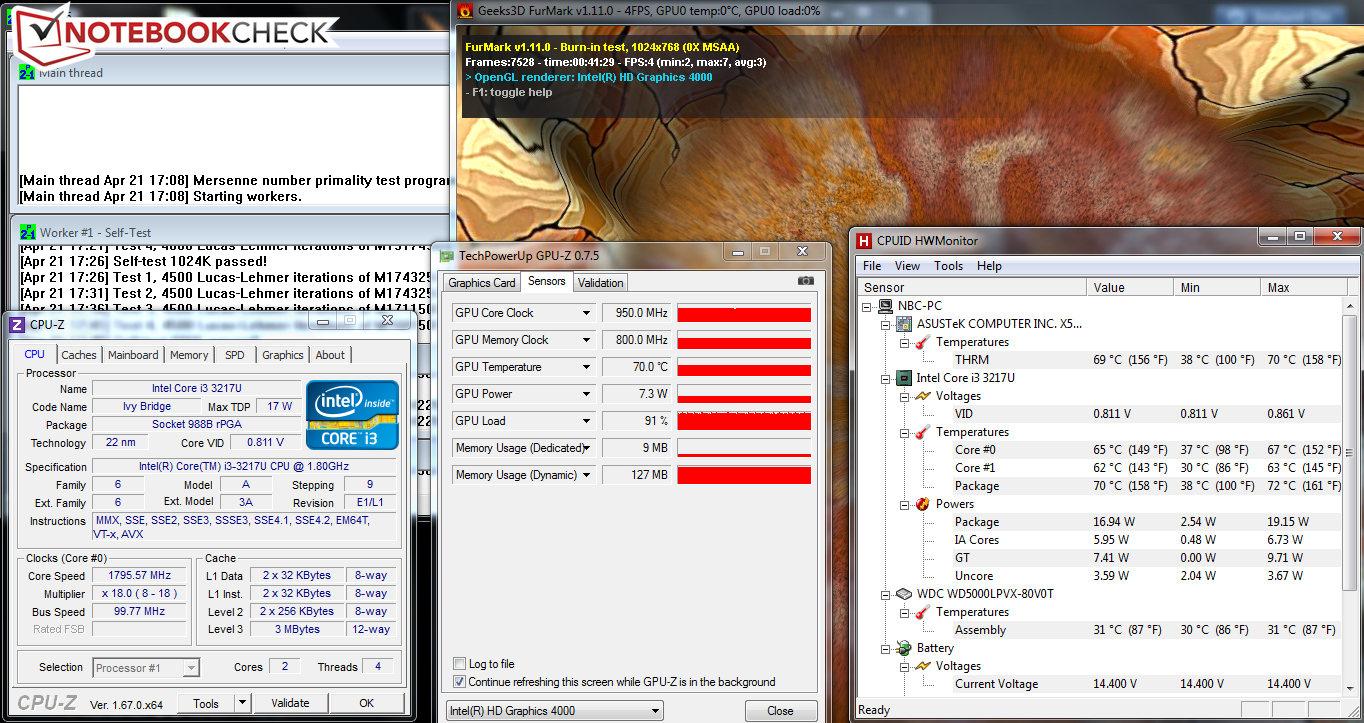Click the CPU Temperatures thermometer icon
Viewport: 1364px width, 723px height.
(922, 432)
